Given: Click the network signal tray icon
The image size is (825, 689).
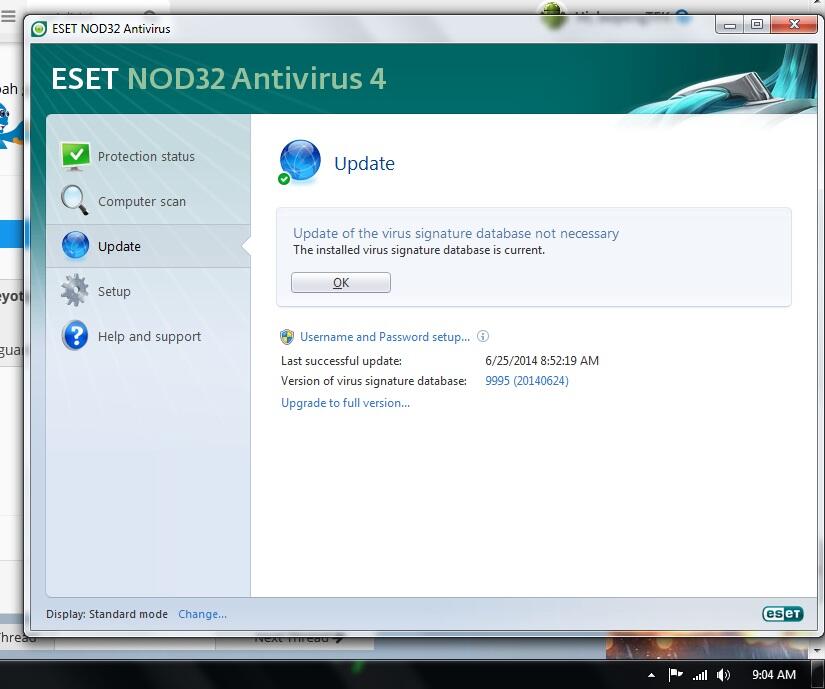Looking at the screenshot, I should click(700, 675).
